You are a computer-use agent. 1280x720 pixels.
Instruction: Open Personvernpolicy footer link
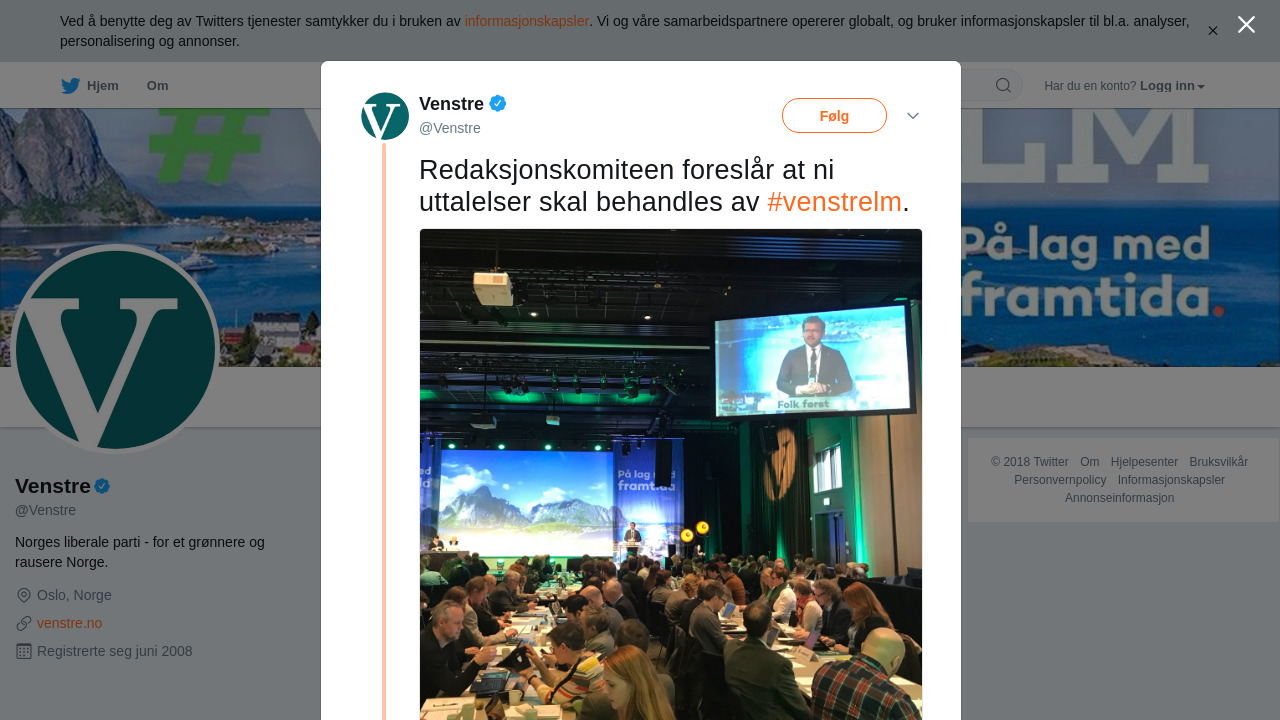(1060, 480)
